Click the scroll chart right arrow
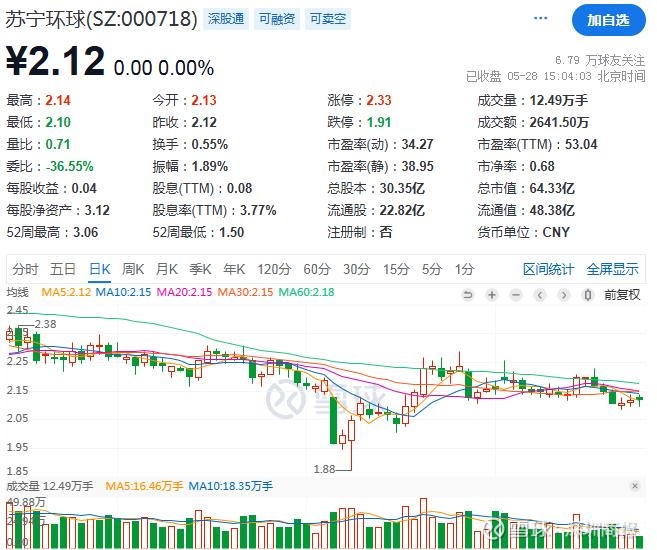This screenshot has height=550, width=657. click(x=564, y=295)
